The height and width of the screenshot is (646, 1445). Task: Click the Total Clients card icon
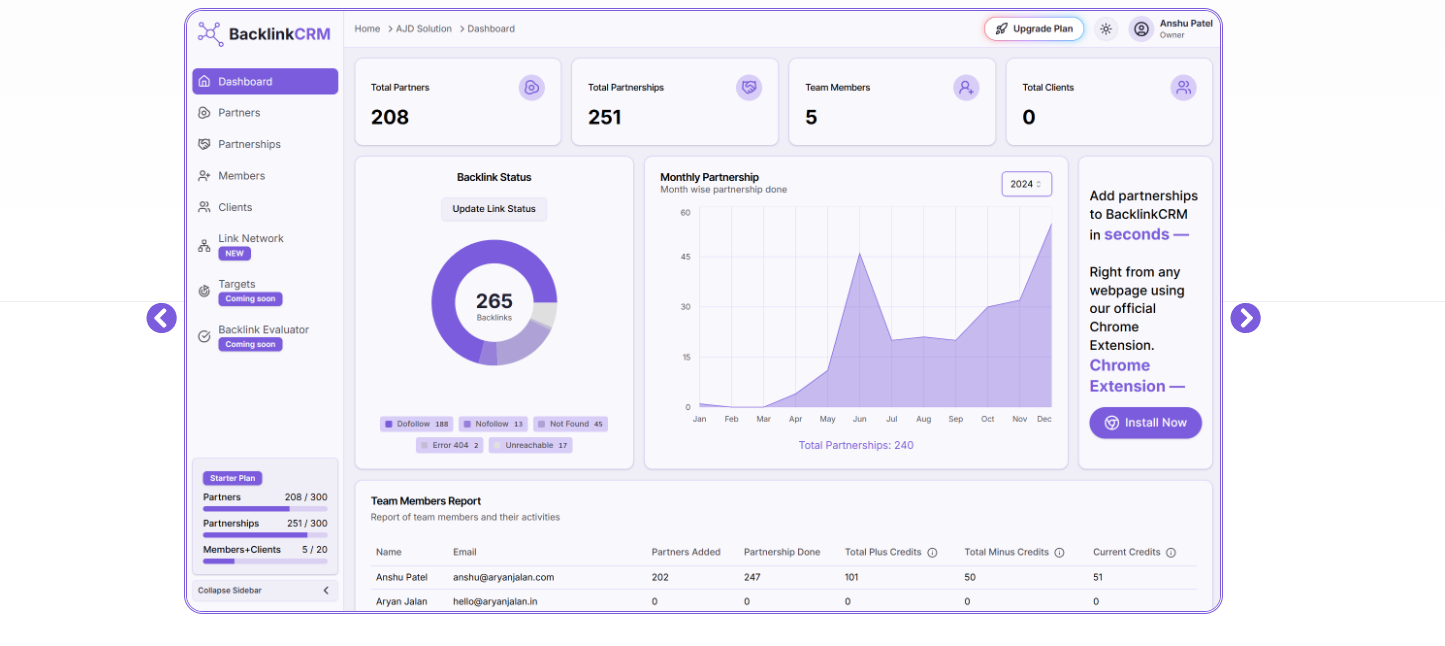tap(1183, 88)
